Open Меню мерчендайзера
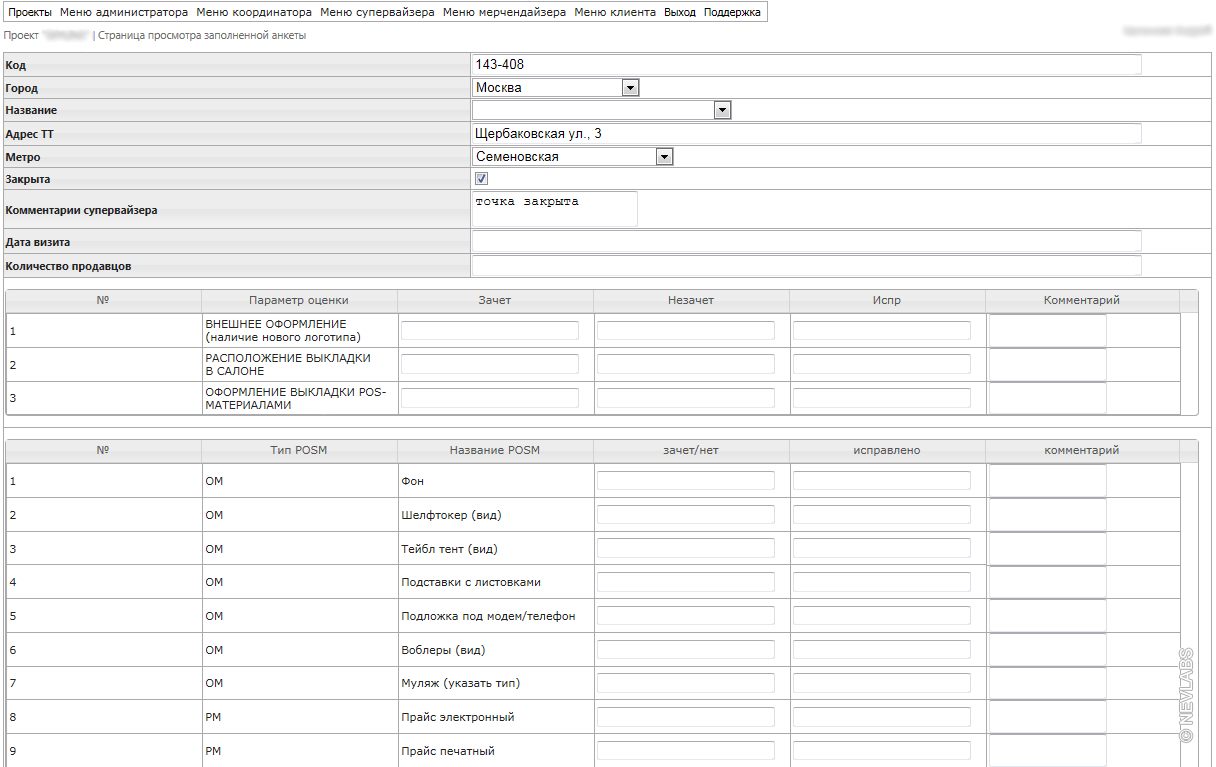 (504, 13)
